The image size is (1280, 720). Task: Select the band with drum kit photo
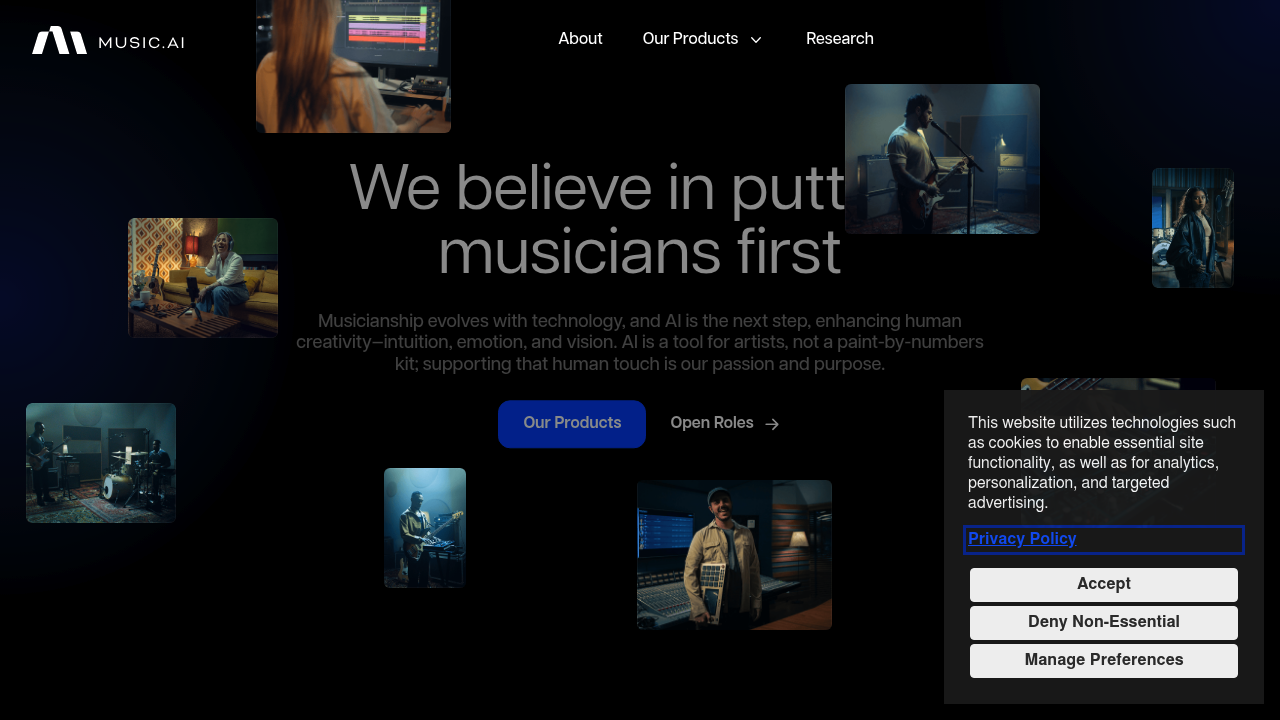point(101,463)
